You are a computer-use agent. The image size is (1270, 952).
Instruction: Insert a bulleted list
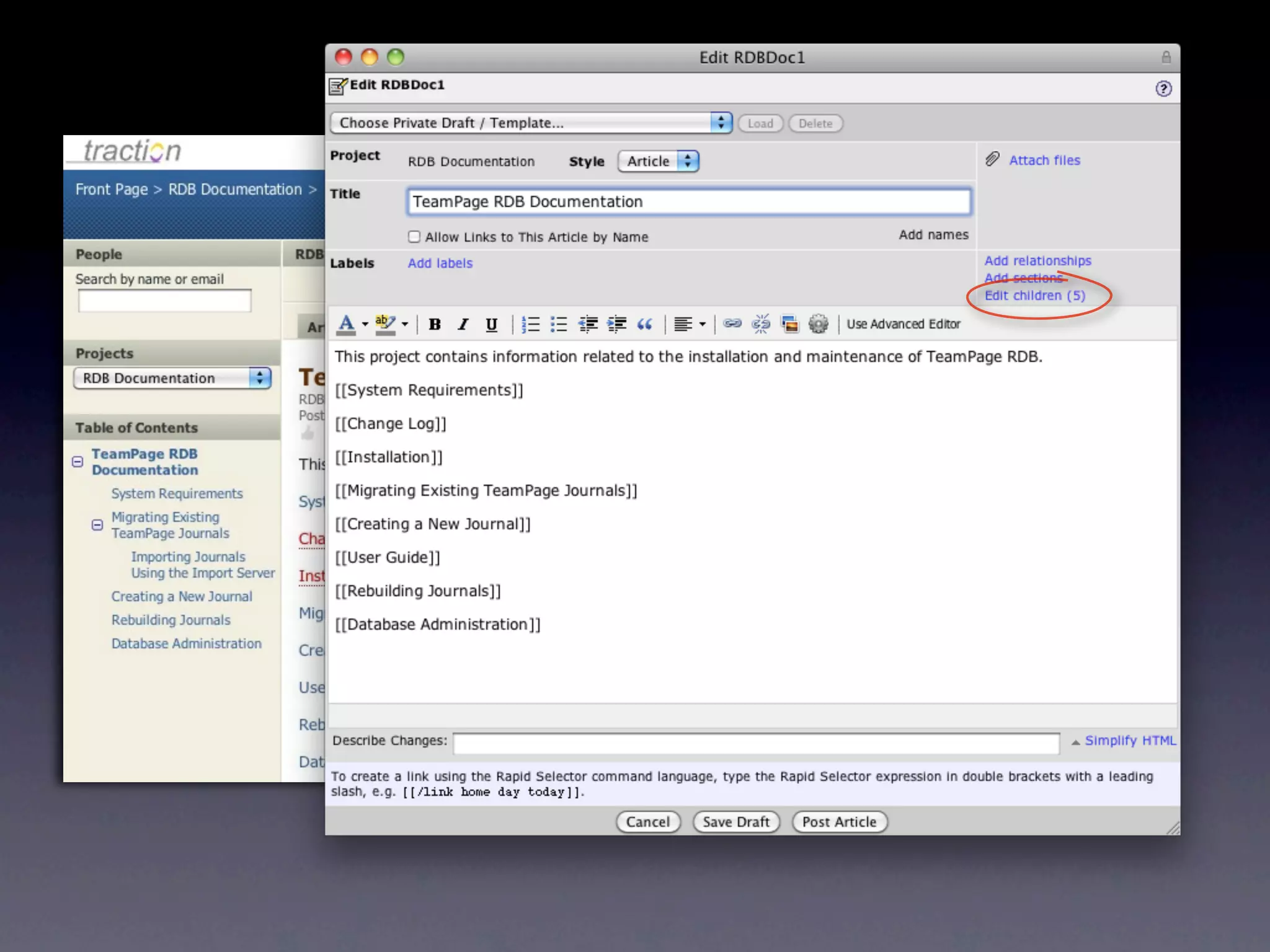(x=559, y=324)
